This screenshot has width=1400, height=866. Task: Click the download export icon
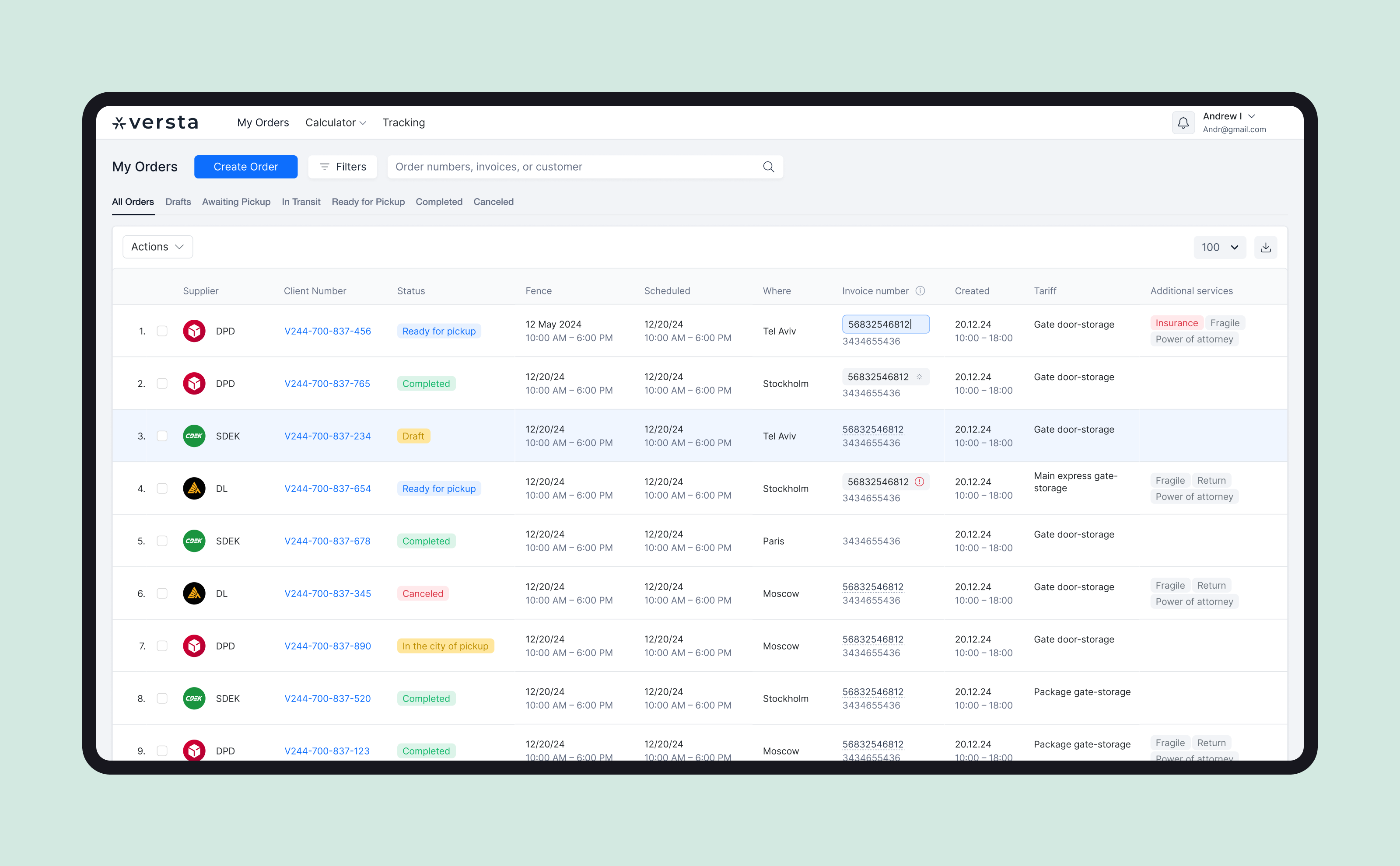[1265, 248]
